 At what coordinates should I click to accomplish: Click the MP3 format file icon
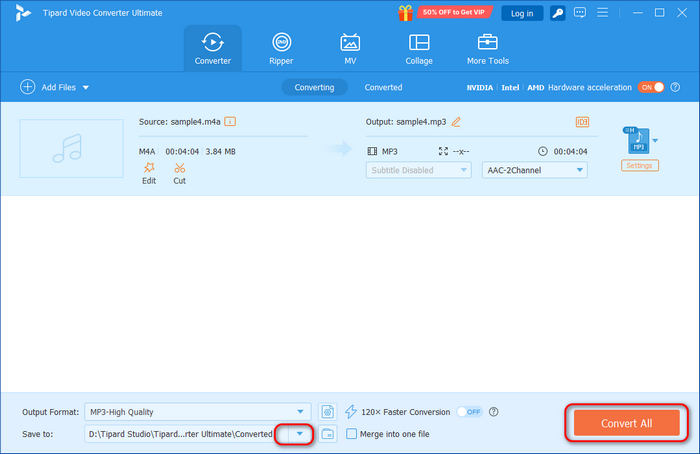(x=638, y=140)
